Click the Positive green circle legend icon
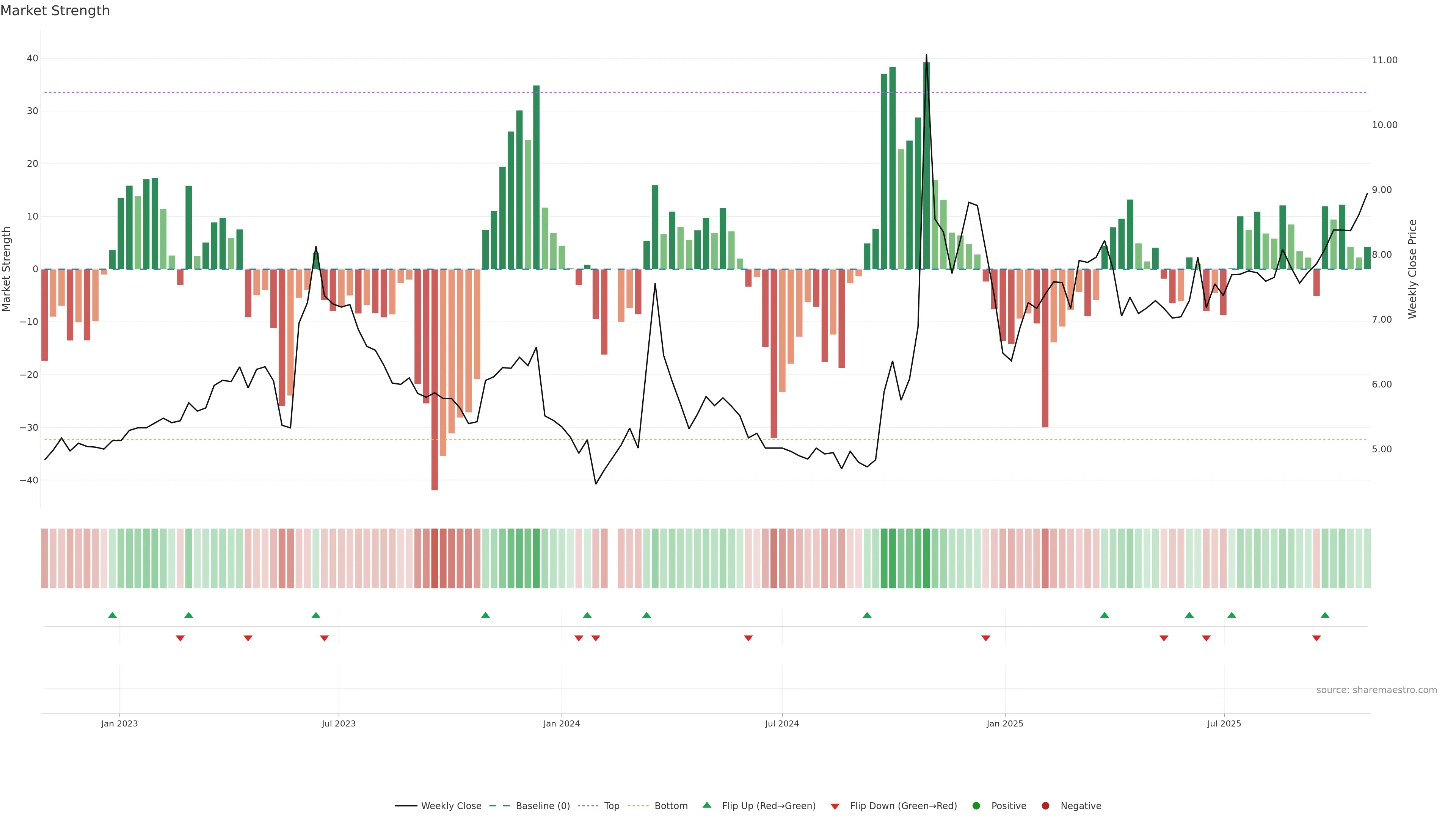The image size is (1456, 819). pyautogui.click(x=976, y=806)
